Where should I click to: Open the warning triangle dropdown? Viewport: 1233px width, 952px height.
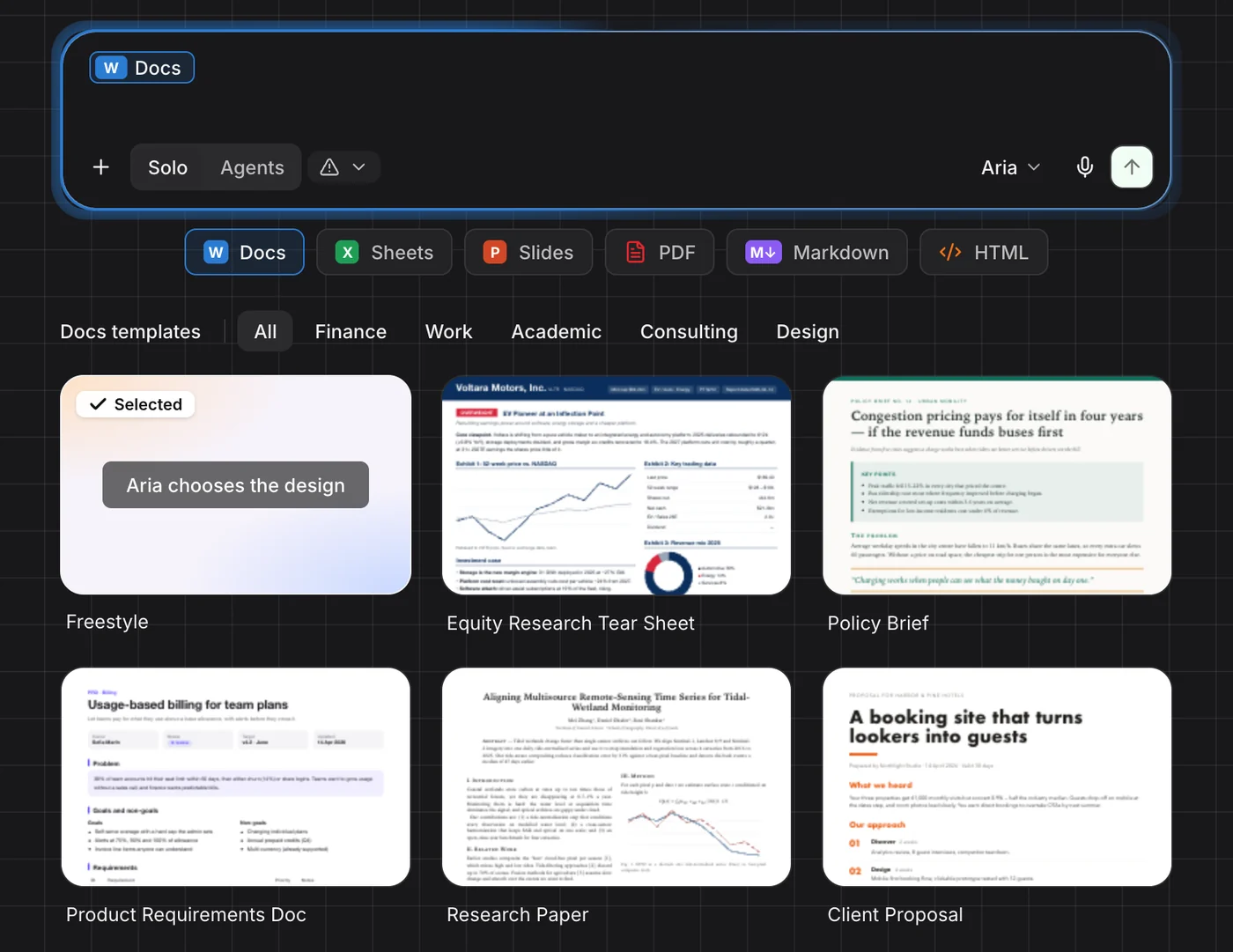pyautogui.click(x=343, y=167)
